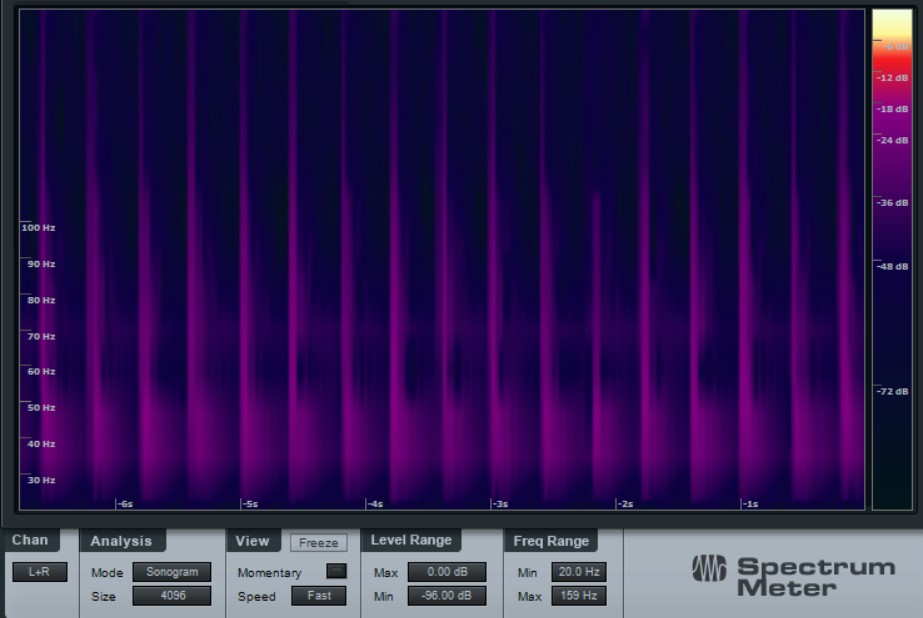Click the 90 Hz frequency label
Image resolution: width=923 pixels, height=618 pixels.
(41, 264)
